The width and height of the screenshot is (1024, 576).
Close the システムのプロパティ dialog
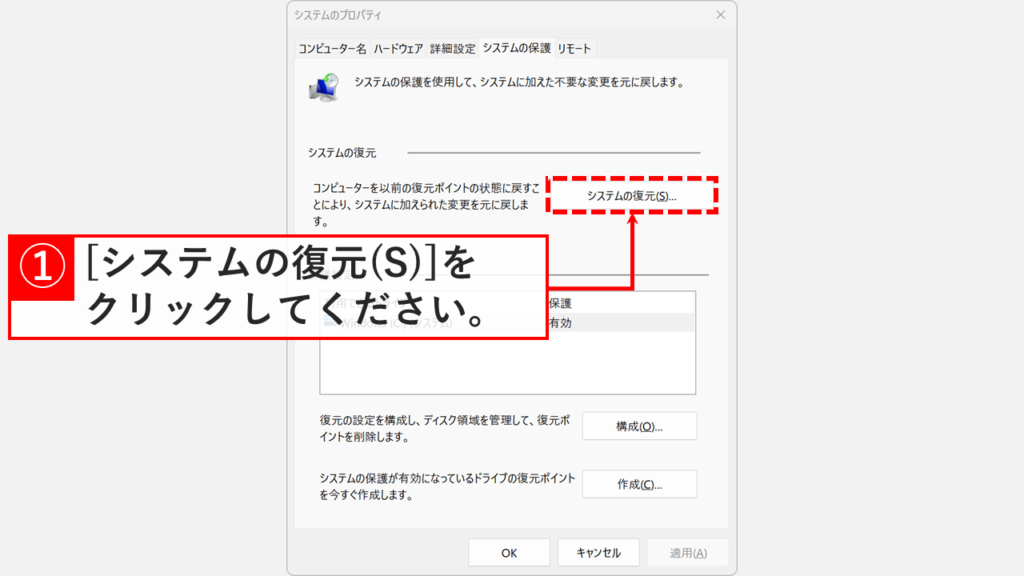pos(721,15)
